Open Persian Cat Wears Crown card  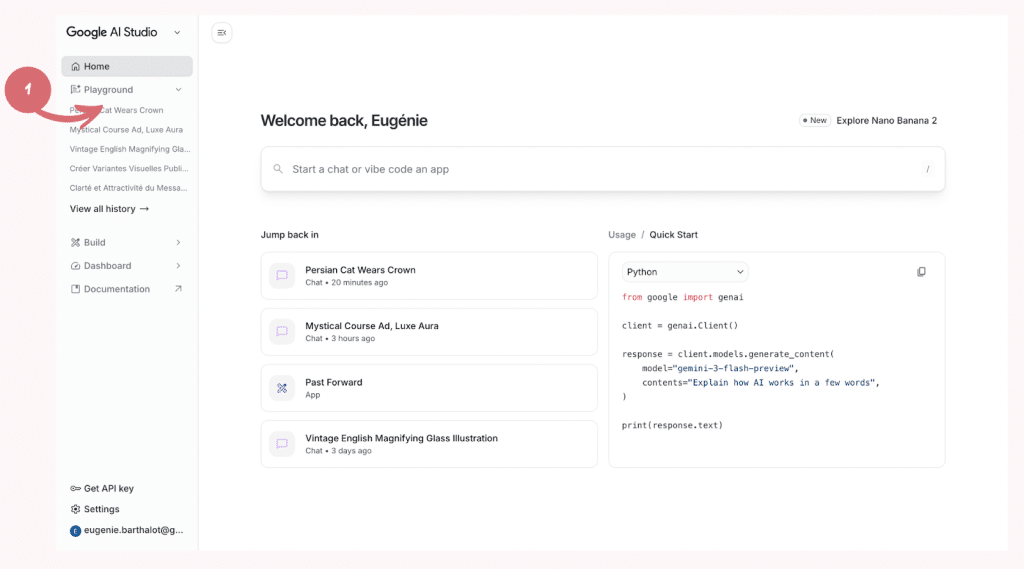pos(429,276)
